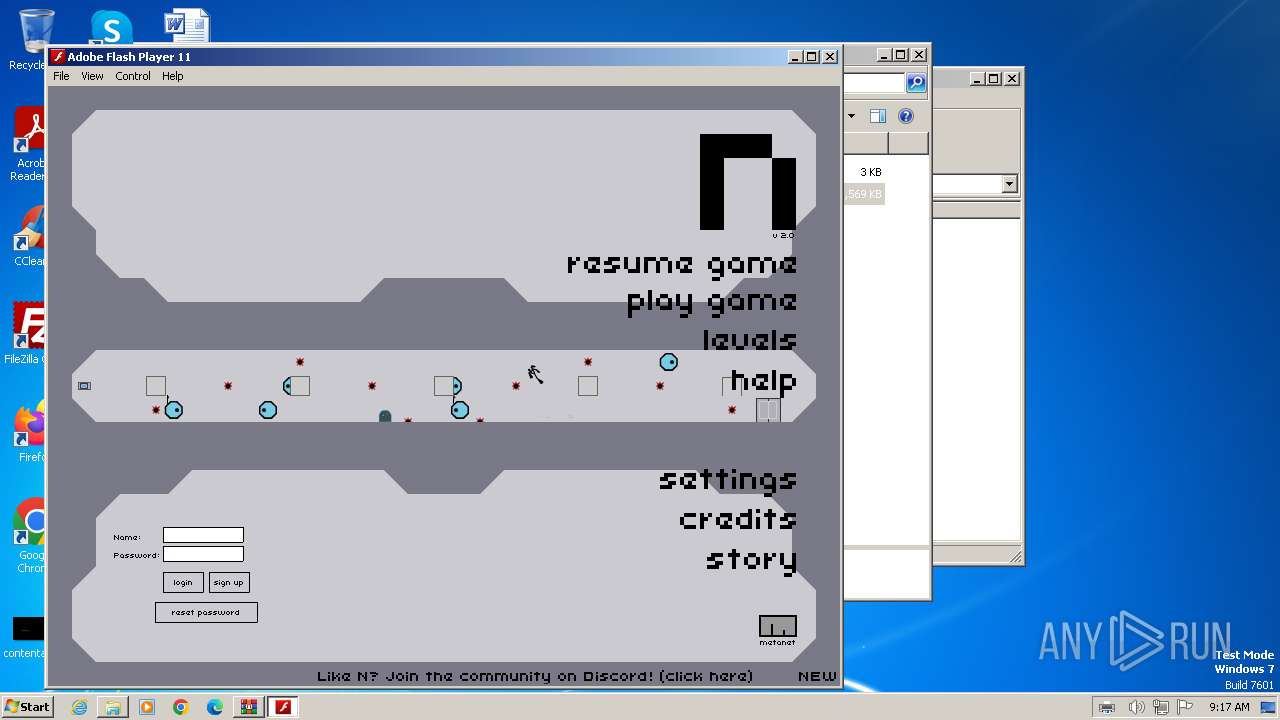Open the Word document desktop icon
Image resolution: width=1280 pixels, height=720 pixels.
click(x=186, y=27)
